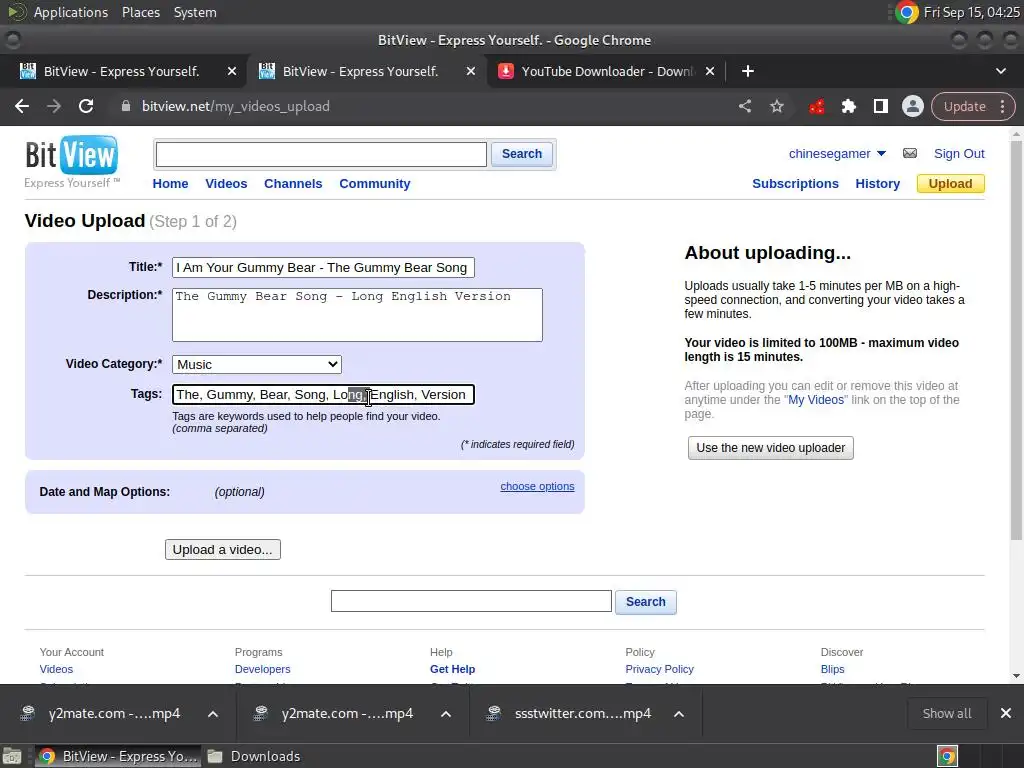The width and height of the screenshot is (1024, 768).
Task: Focus the bottom search input field
Action: pyautogui.click(x=471, y=601)
